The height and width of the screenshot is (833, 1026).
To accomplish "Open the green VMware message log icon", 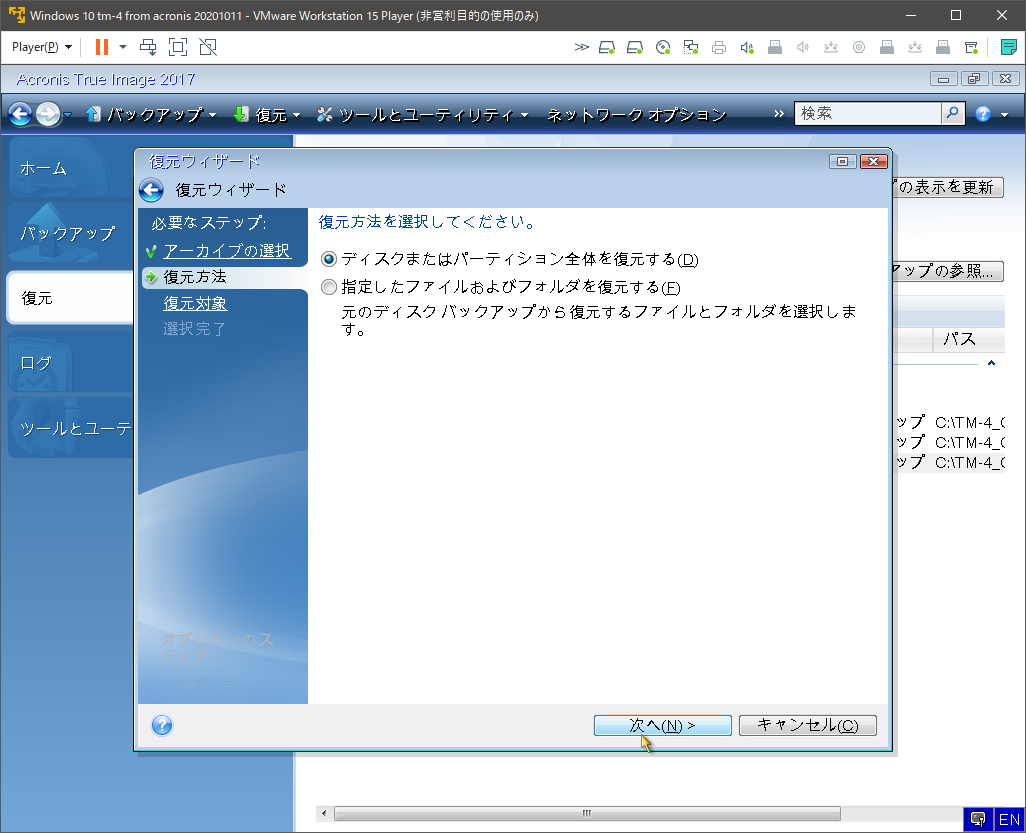I will tap(1008, 47).
